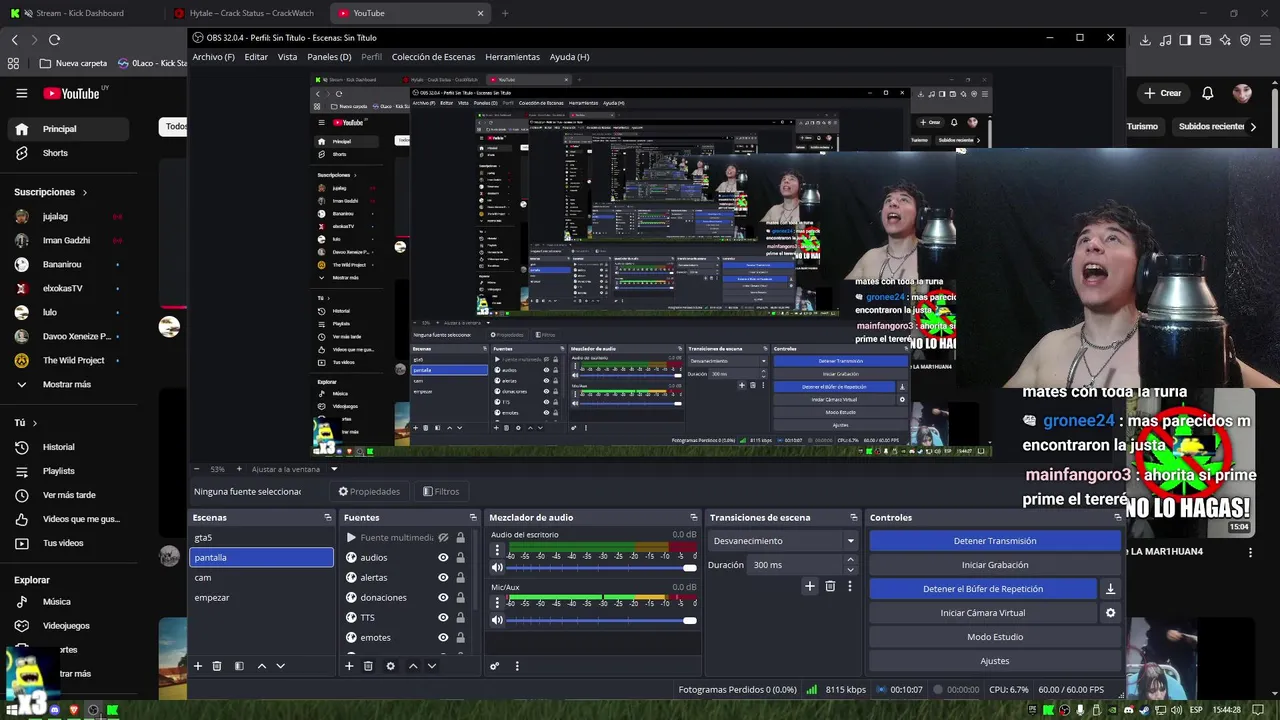
Task: Enable Modo Estudio
Action: pyautogui.click(x=995, y=637)
